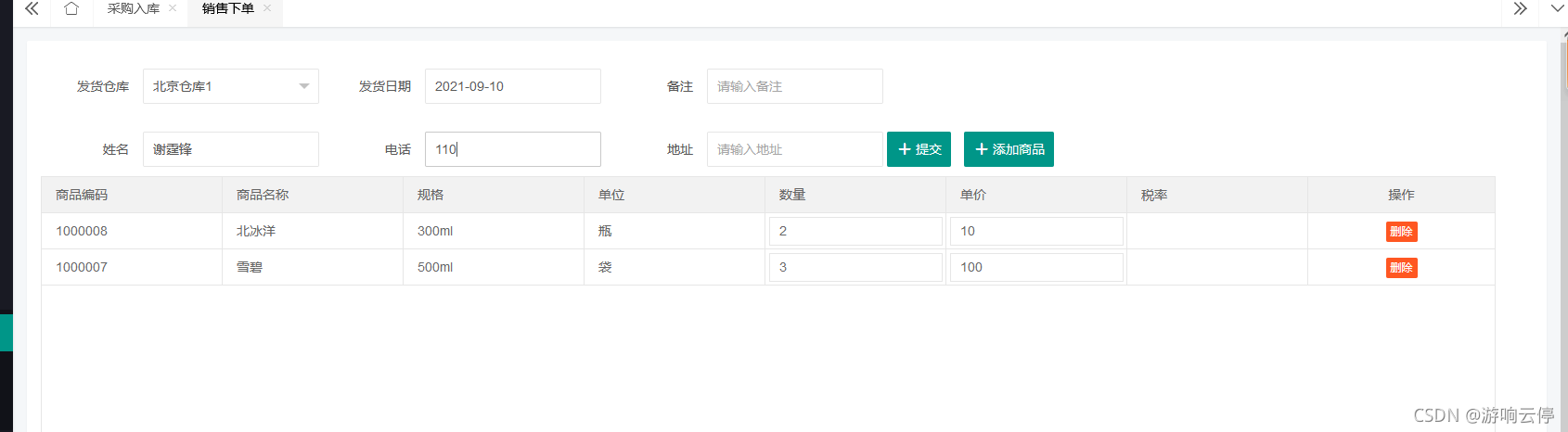The height and width of the screenshot is (432, 1568).
Task: Click the 税率 column header
Action: 1217,195
